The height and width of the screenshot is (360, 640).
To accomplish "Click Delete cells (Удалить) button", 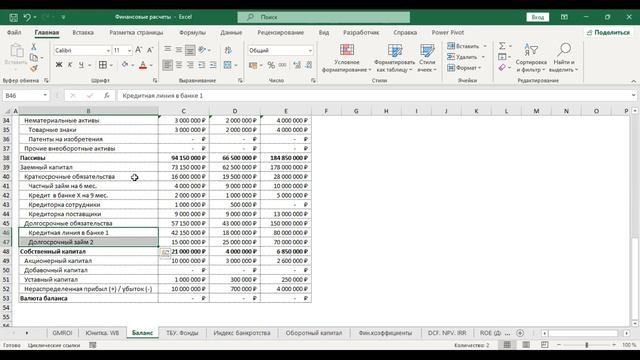I will [x=462, y=57].
